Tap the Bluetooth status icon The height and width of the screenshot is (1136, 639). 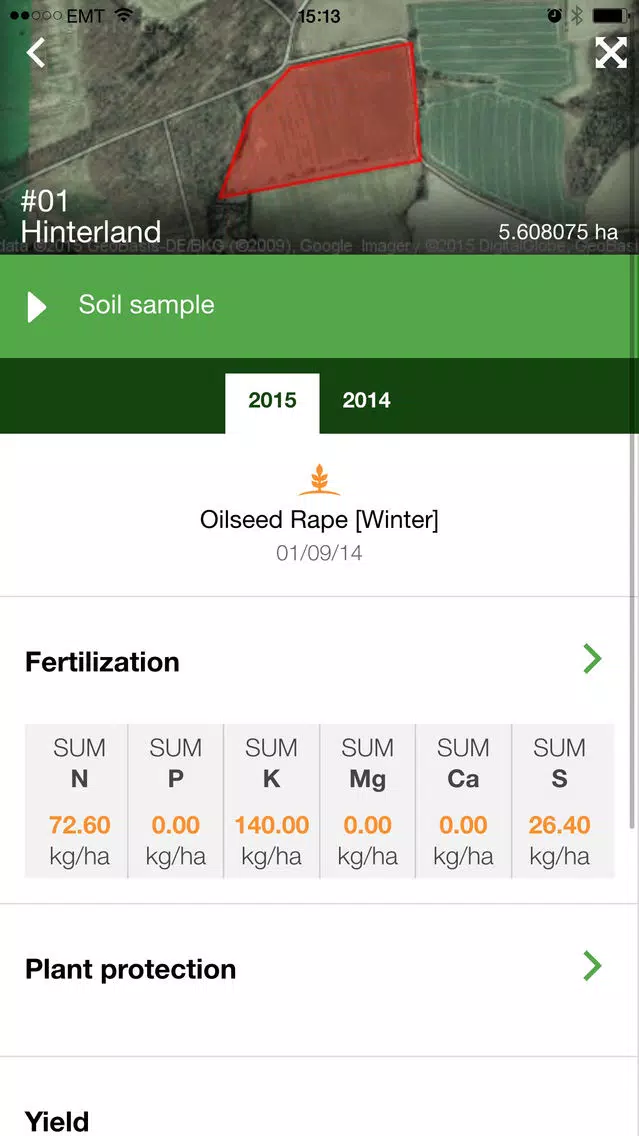pyautogui.click(x=577, y=15)
